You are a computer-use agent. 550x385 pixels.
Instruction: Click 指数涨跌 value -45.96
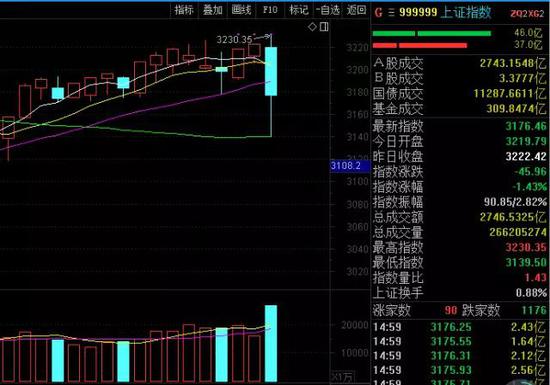(x=530, y=171)
